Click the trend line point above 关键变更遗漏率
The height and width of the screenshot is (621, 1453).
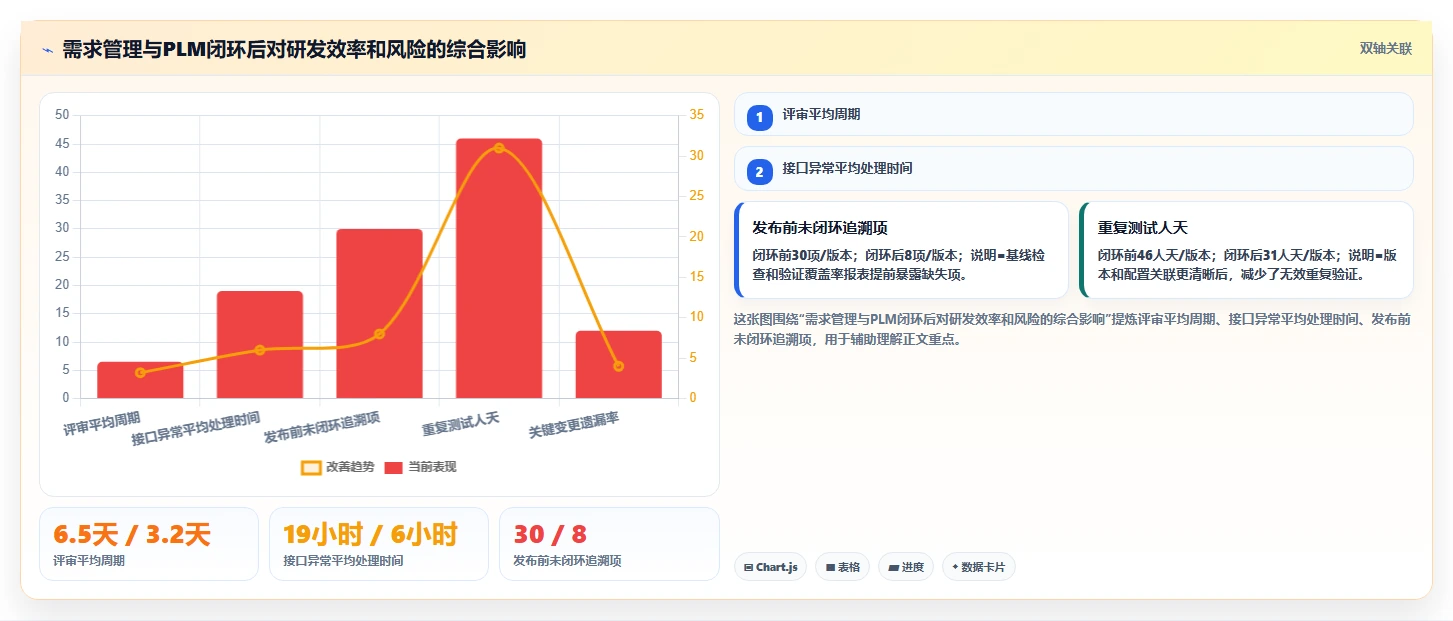618,366
